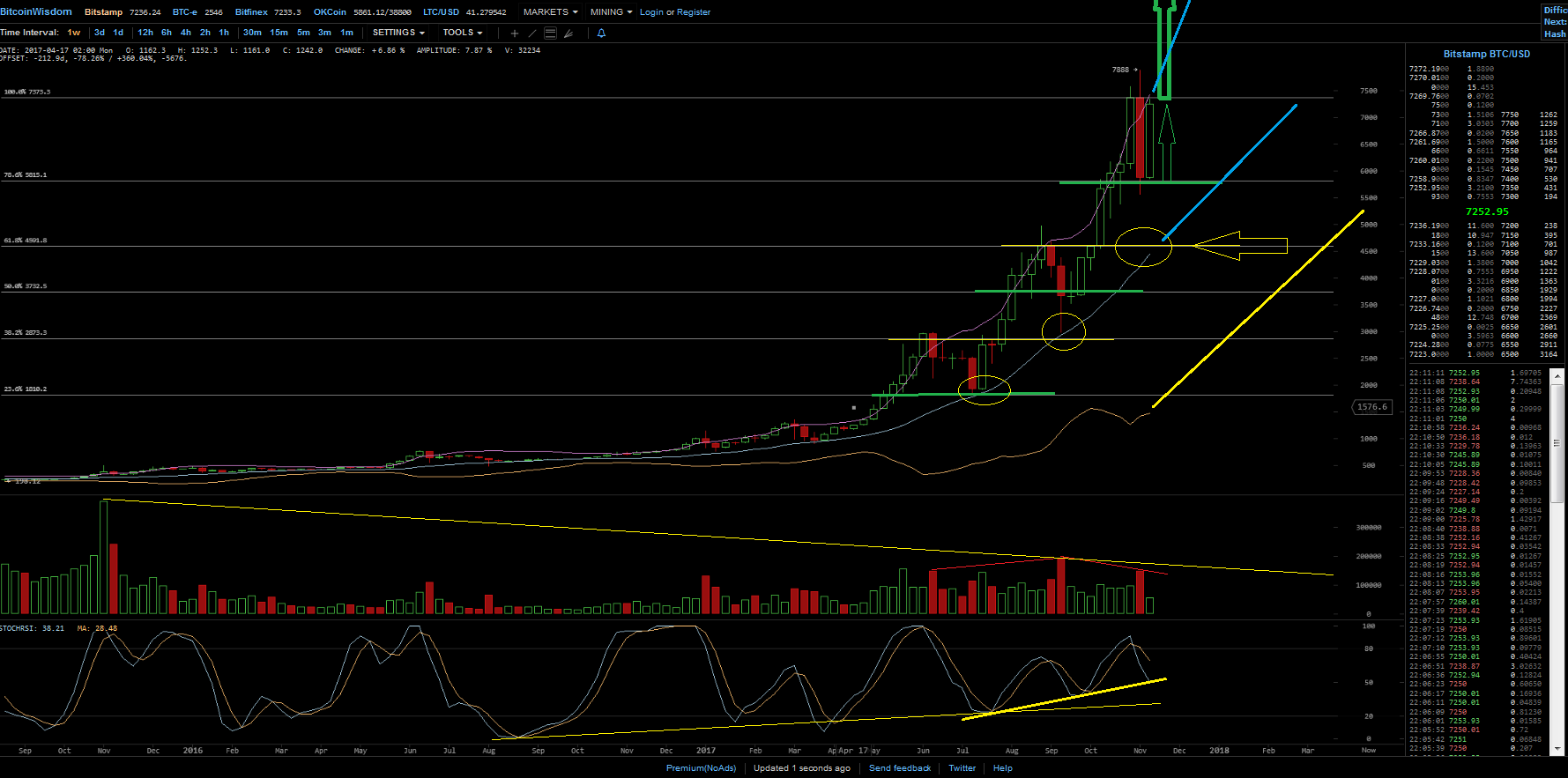Click the green 7252.95 last price
This screenshot has width=1568, height=778.
click(x=1487, y=211)
